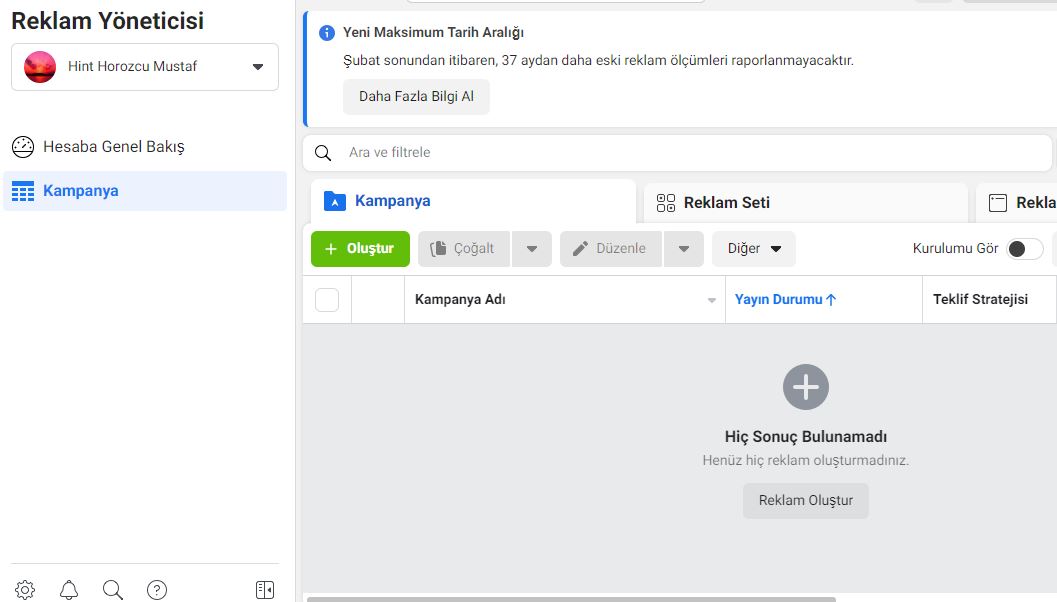Click the magnifier icon in filter bar

click(323, 153)
